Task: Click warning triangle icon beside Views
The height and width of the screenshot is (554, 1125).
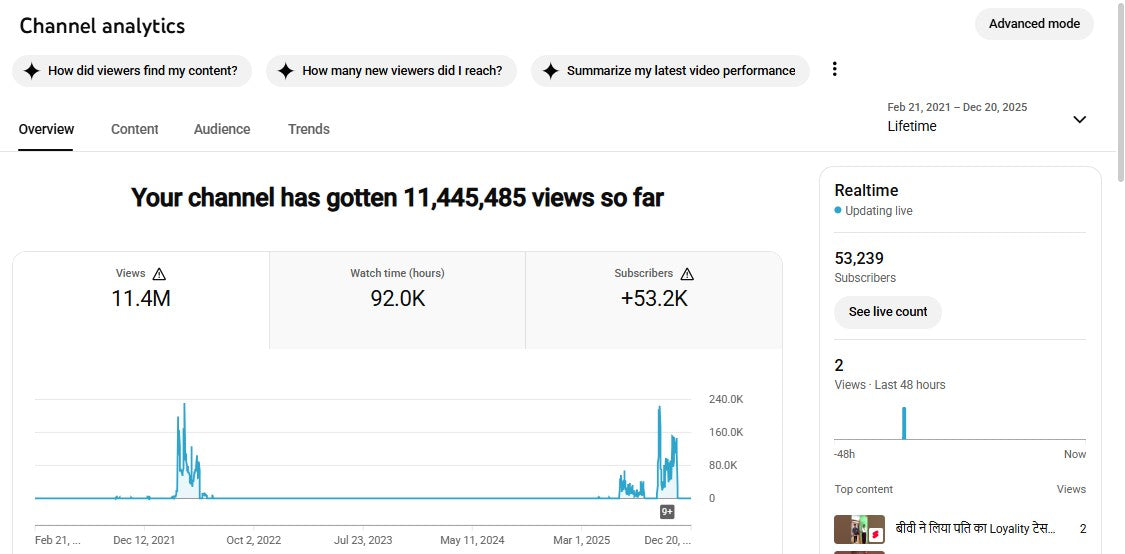Action: click(159, 274)
